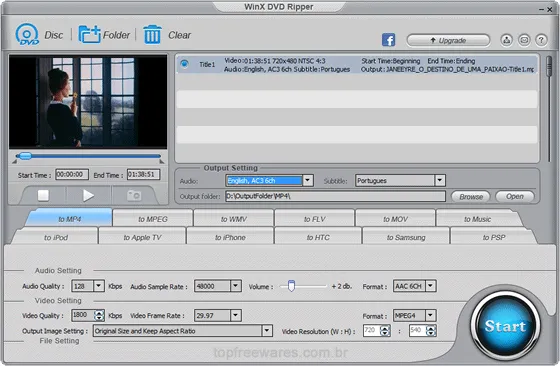Open the Audio Quality dropdown

99,286
